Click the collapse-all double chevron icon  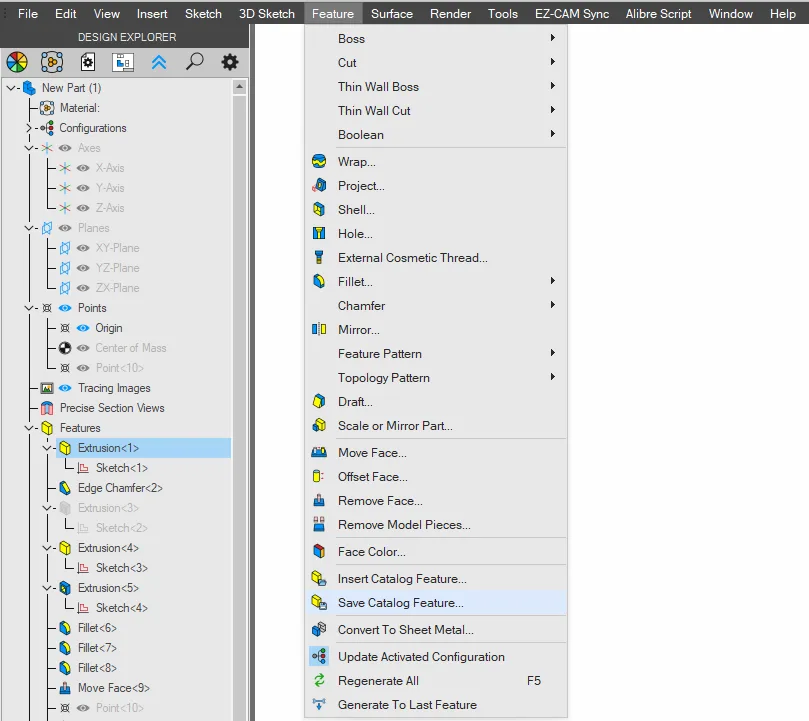click(x=159, y=62)
